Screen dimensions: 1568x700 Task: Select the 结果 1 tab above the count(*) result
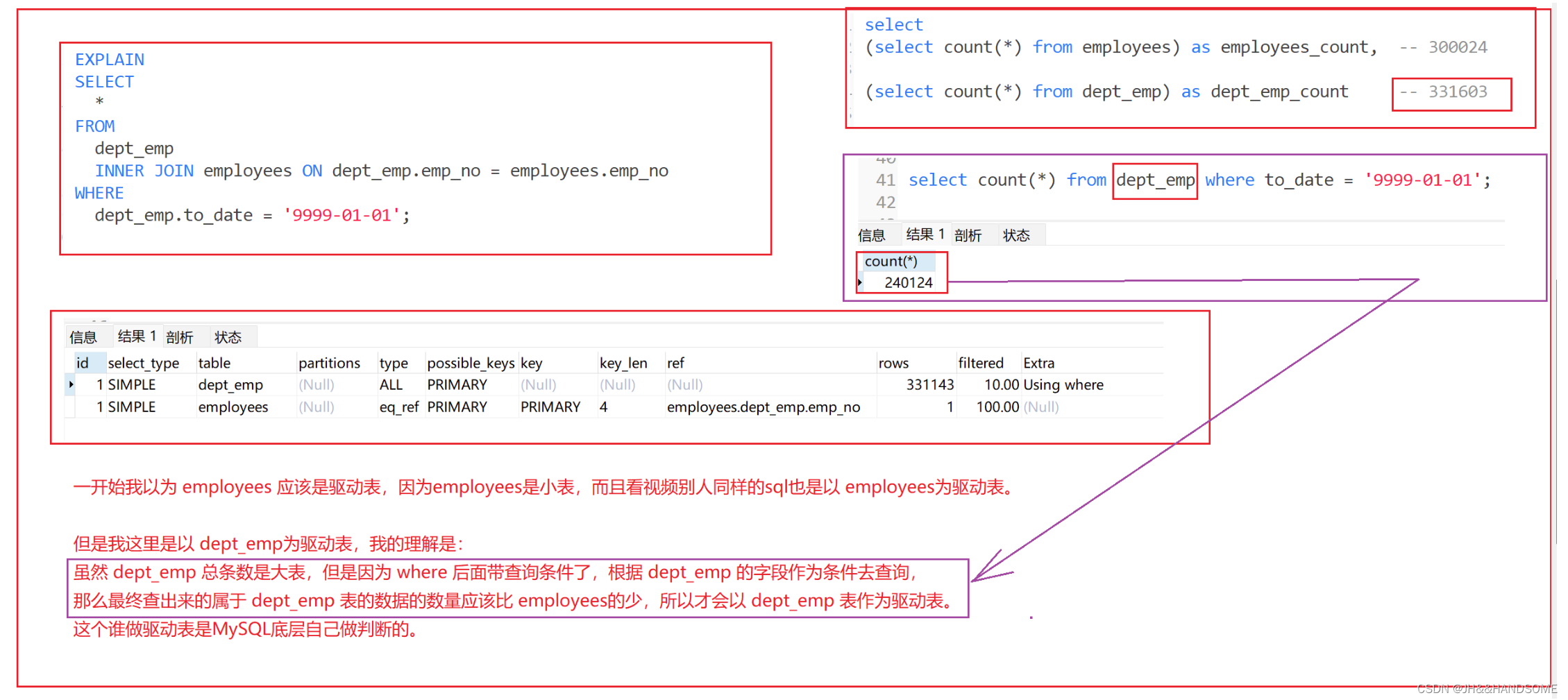(925, 234)
